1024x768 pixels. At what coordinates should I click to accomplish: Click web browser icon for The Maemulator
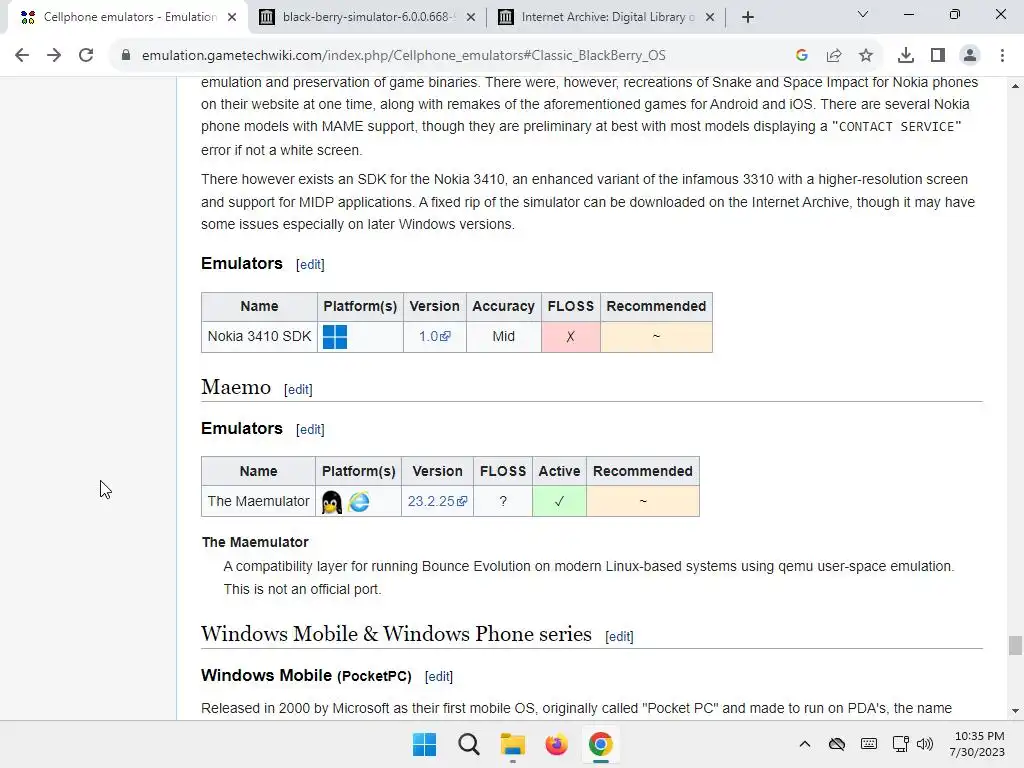pos(359,502)
